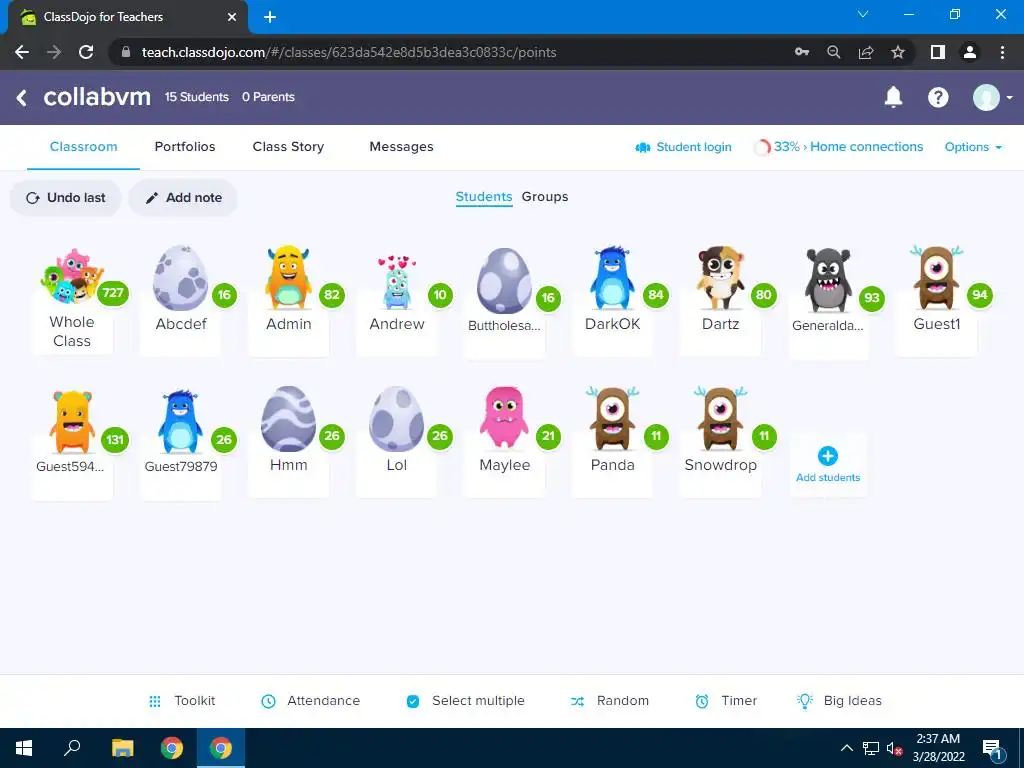This screenshot has width=1024, height=768.
Task: Open the Toolkit grid icon
Action: pos(155,701)
